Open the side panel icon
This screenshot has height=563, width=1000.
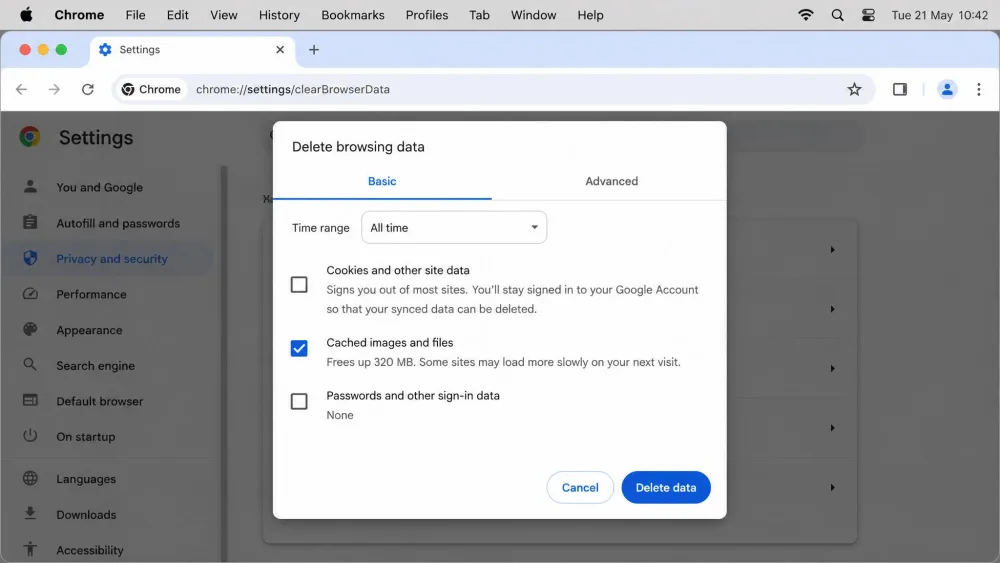click(x=900, y=89)
